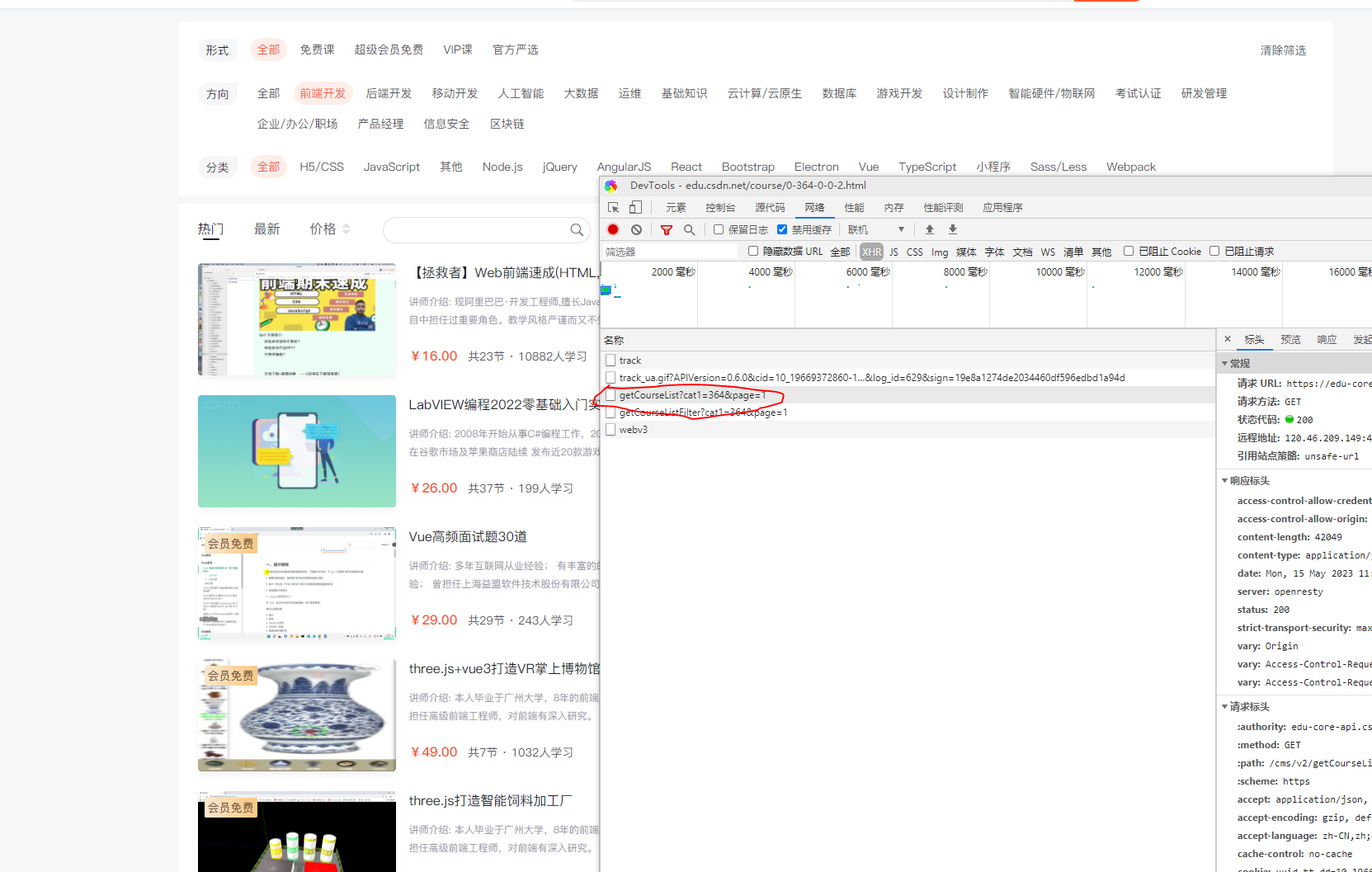Enable the 保留日志 checkbox

(719, 229)
